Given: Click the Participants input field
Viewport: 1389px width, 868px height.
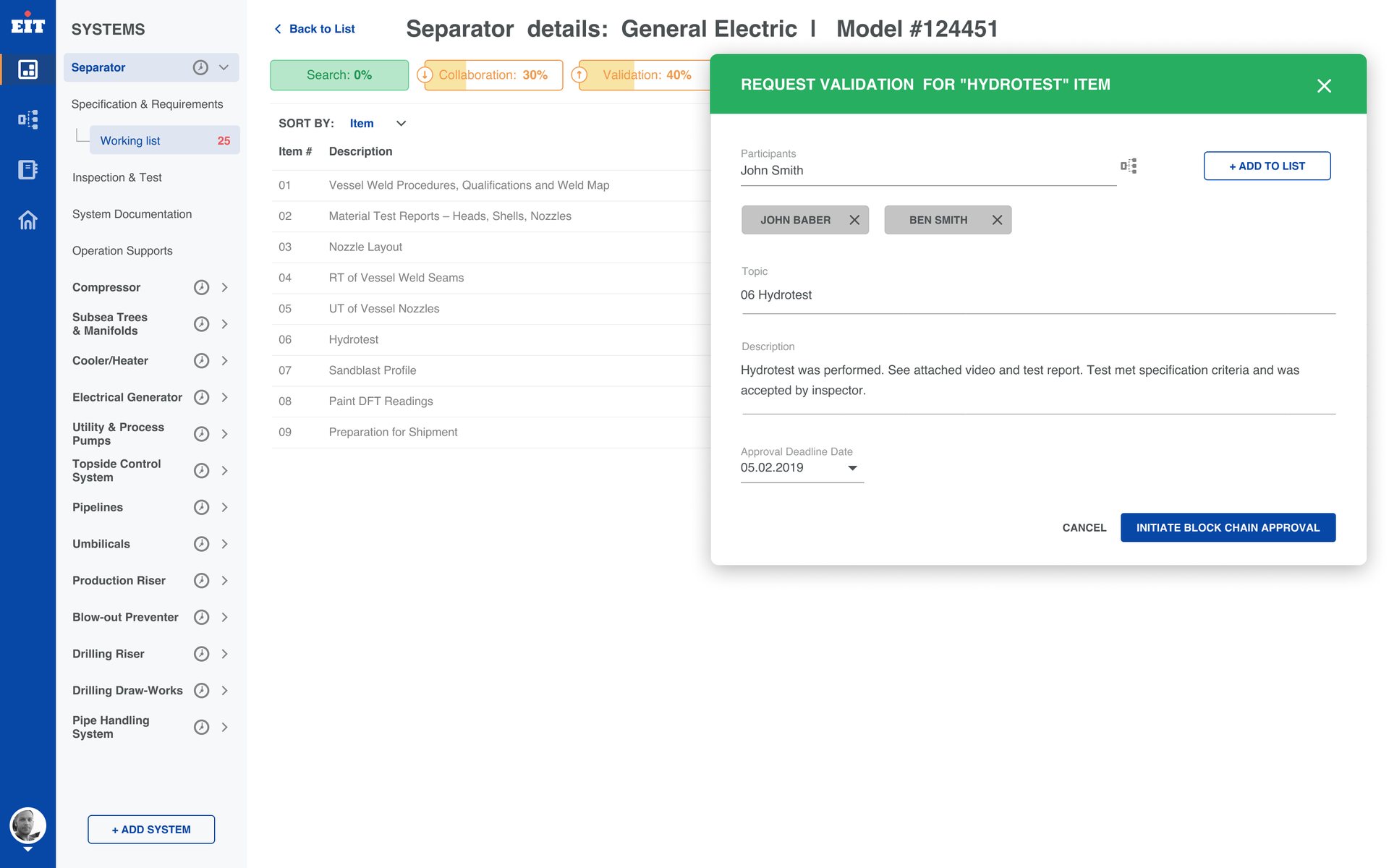Looking at the screenshot, I should [x=928, y=171].
